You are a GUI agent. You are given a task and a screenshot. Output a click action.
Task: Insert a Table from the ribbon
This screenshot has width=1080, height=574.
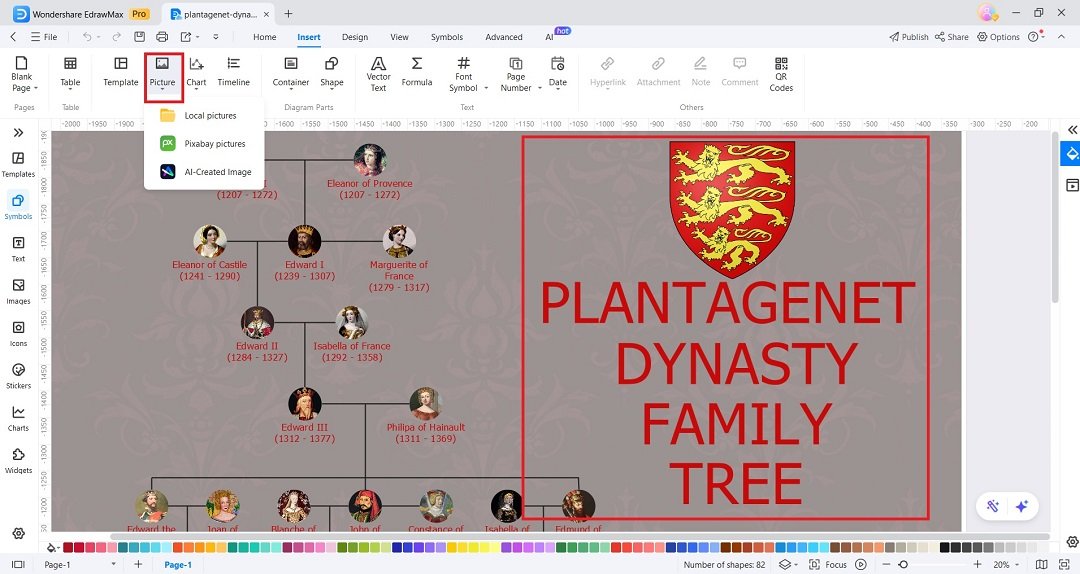tap(70, 72)
